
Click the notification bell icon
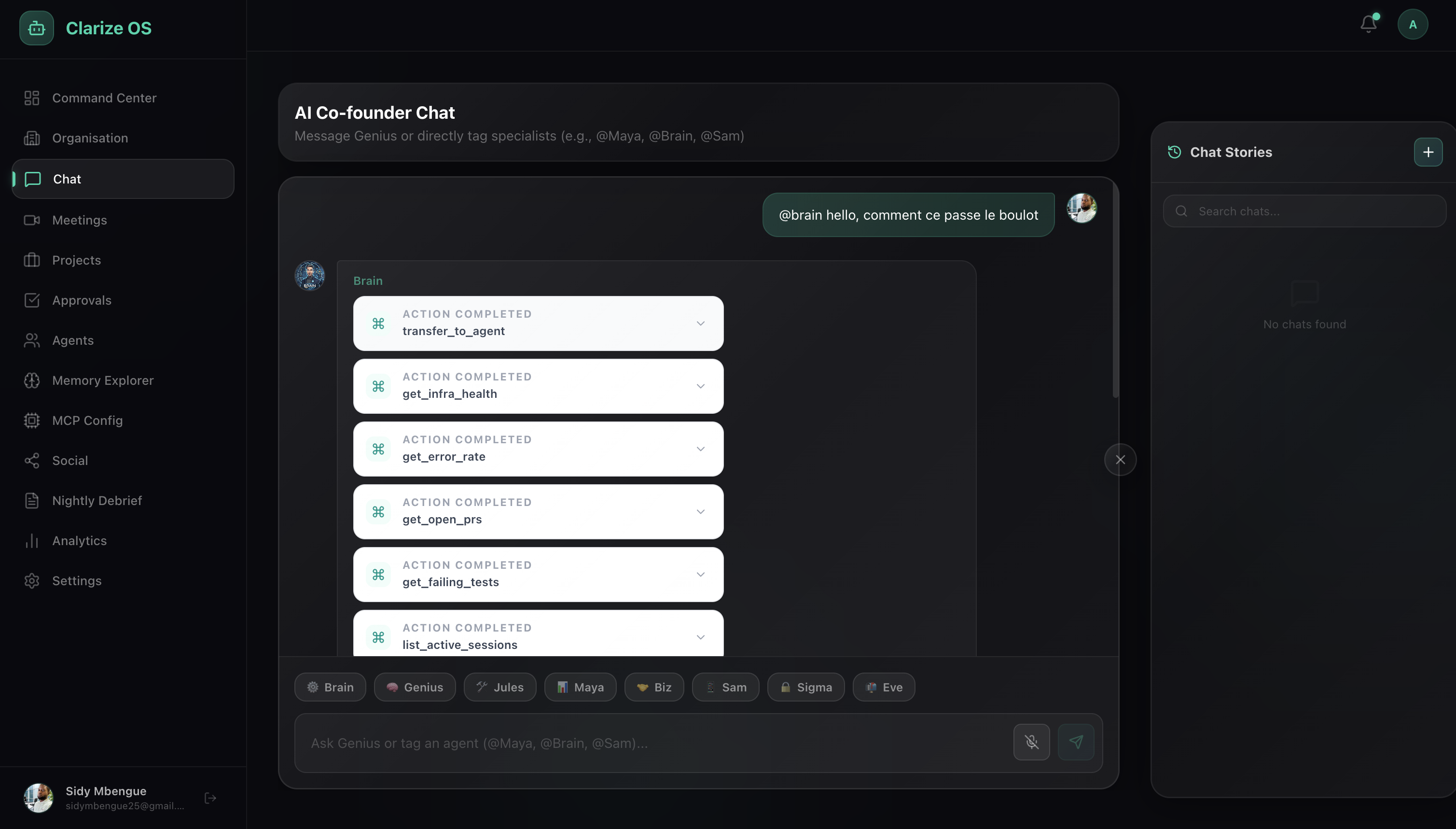point(1368,25)
